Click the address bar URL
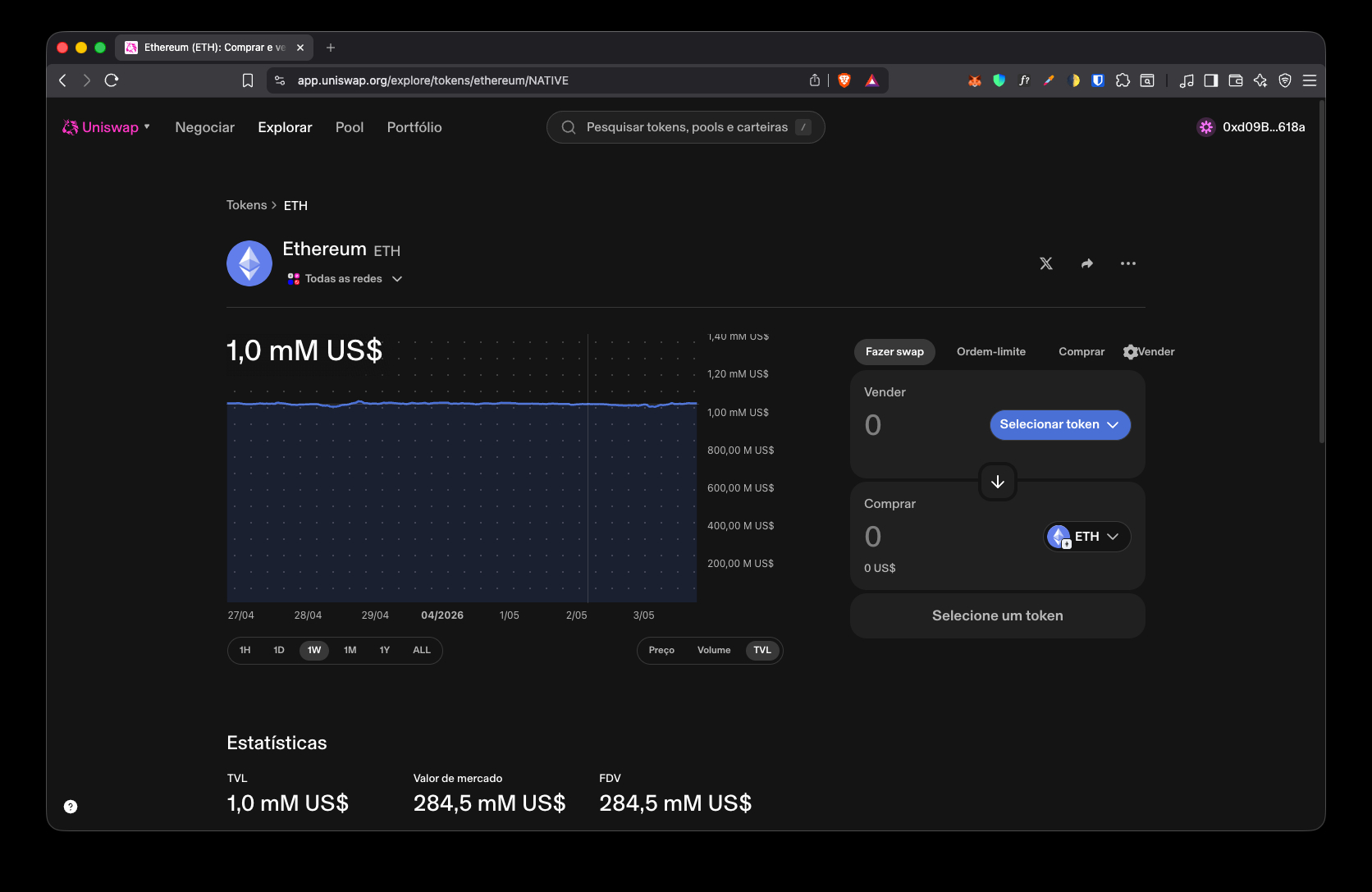This screenshot has width=1372, height=892. point(433,80)
